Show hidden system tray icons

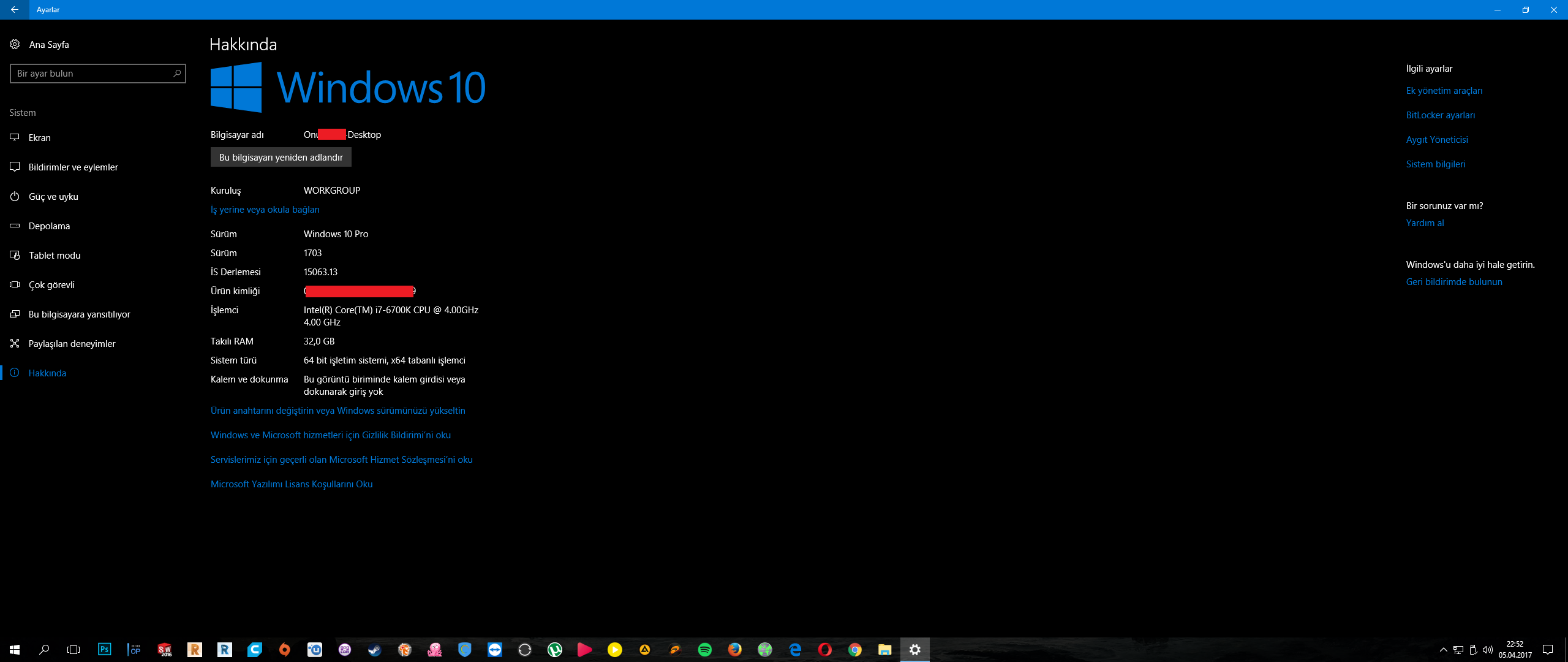coord(1444,650)
